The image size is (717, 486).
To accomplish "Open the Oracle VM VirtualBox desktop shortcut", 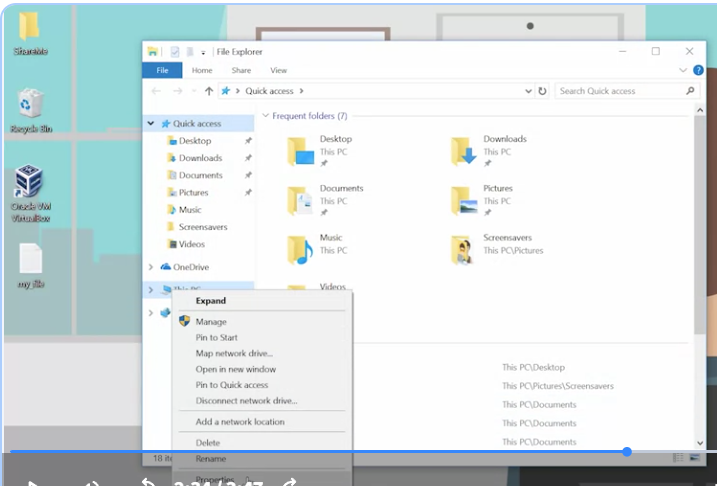I will click(30, 193).
